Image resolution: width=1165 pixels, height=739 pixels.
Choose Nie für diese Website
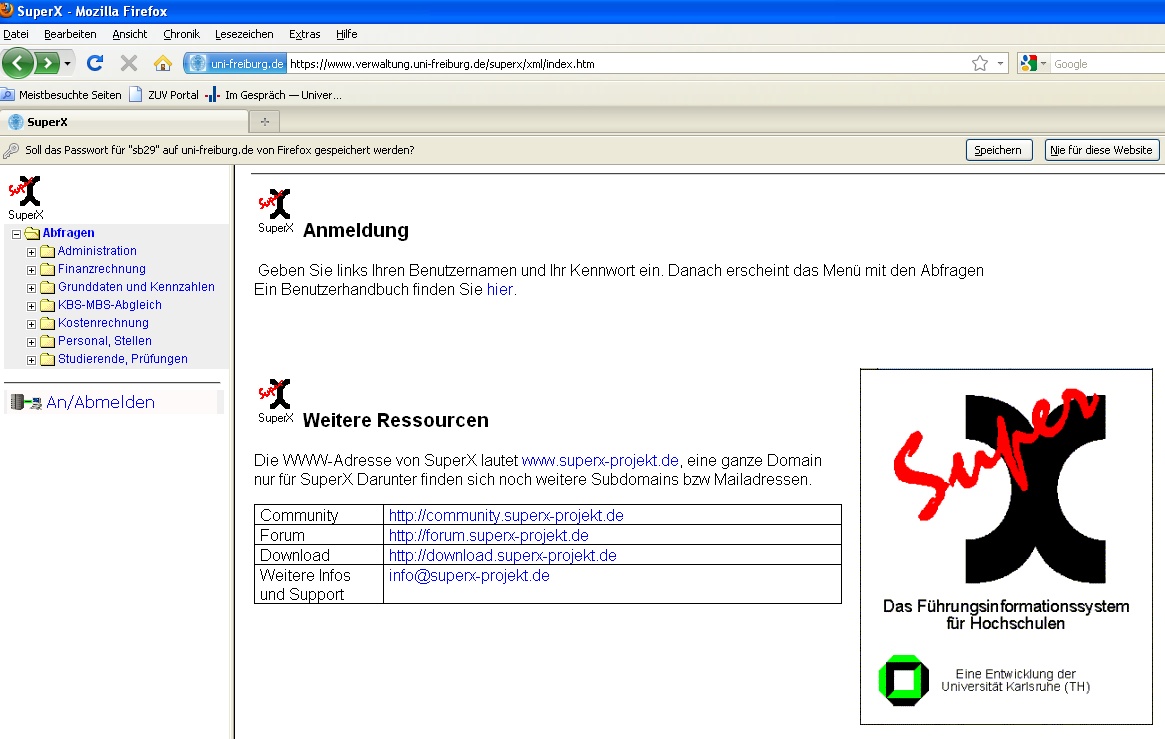click(1102, 150)
